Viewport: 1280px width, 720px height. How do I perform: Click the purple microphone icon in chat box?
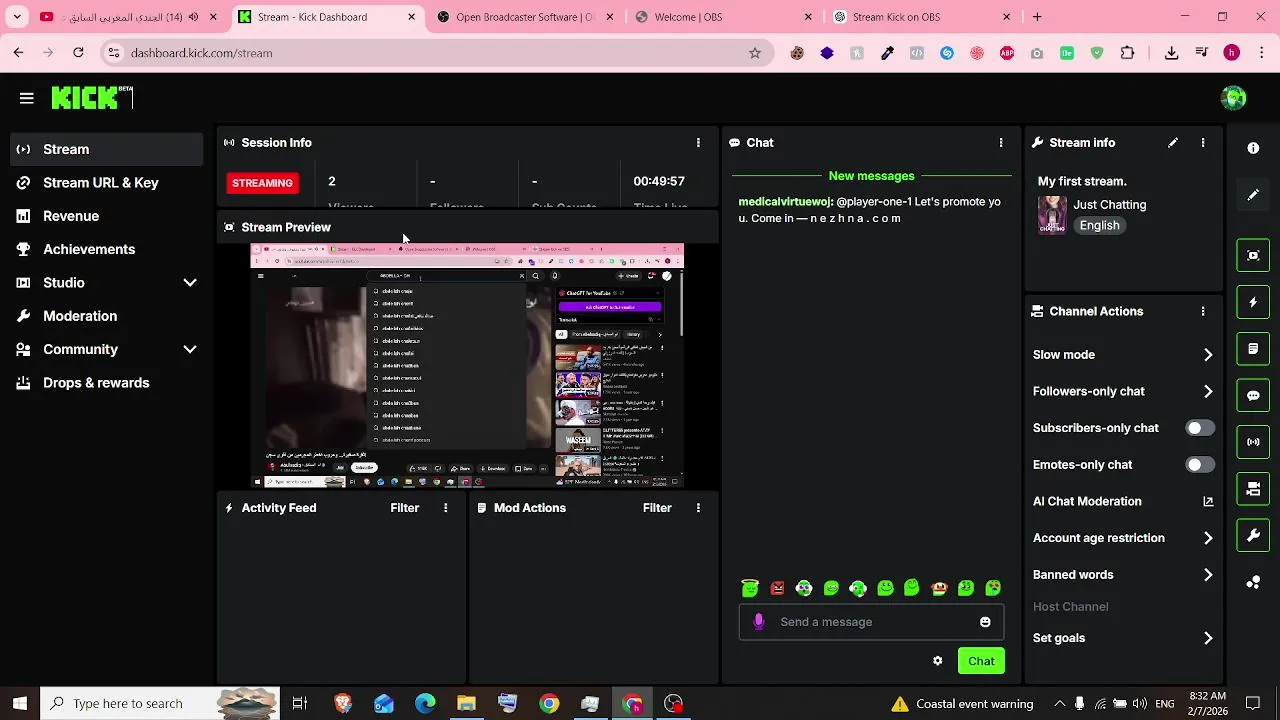tap(759, 622)
